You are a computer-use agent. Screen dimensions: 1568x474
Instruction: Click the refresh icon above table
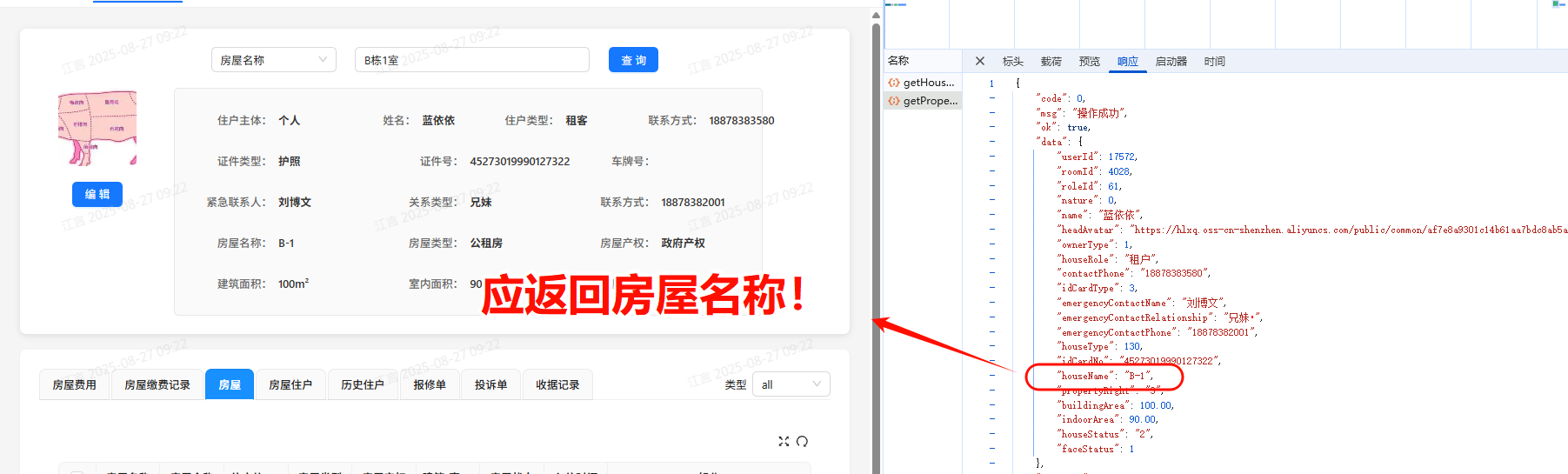[x=802, y=442]
